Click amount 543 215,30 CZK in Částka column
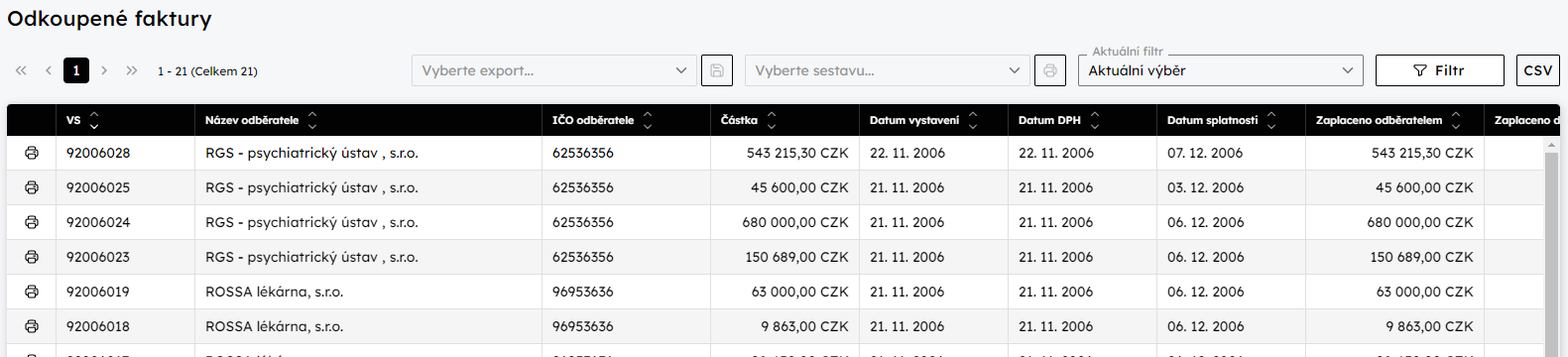 (x=797, y=153)
